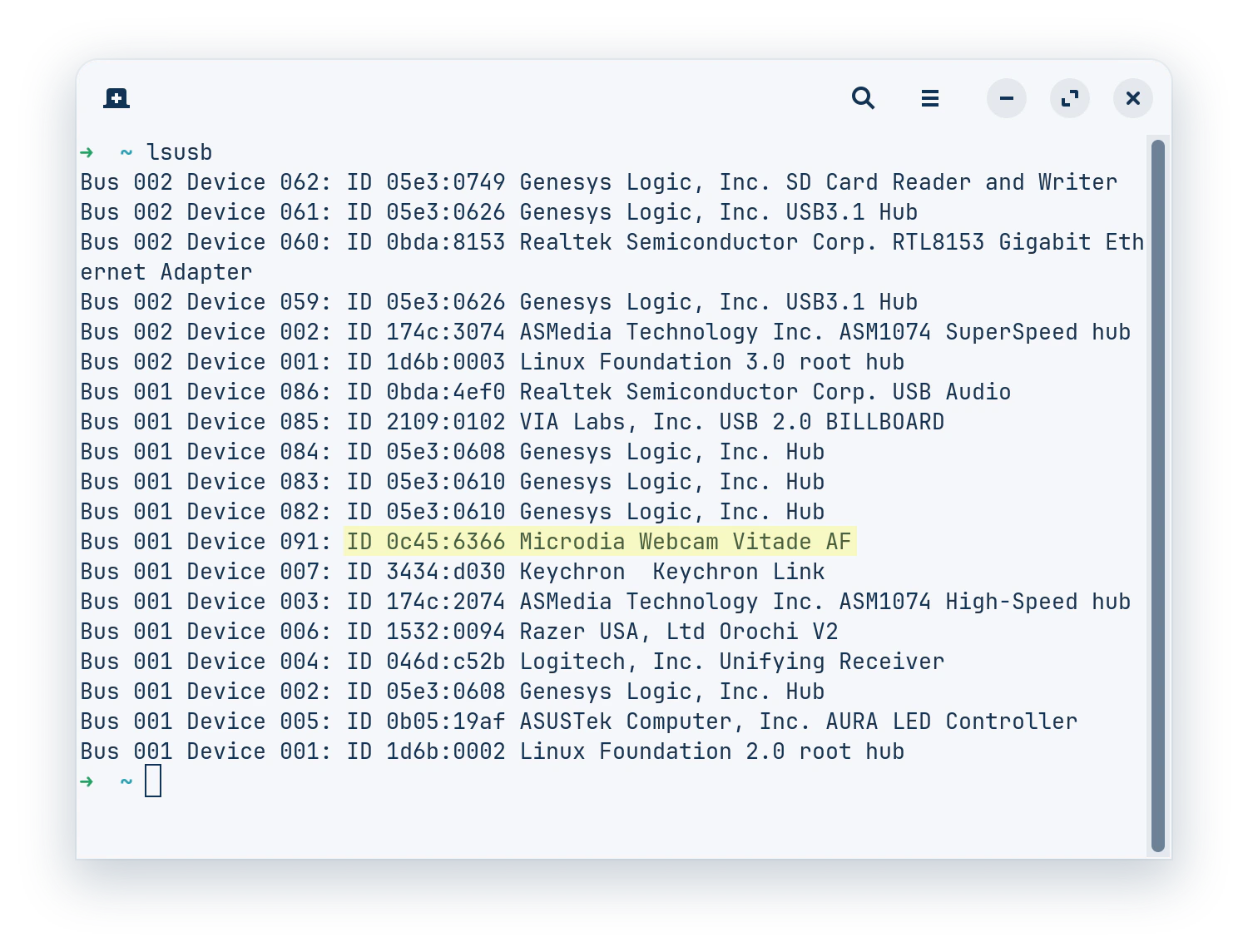Image resolution: width=1248 pixels, height=952 pixels.
Task: Open a new terminal tab
Action: [x=116, y=98]
